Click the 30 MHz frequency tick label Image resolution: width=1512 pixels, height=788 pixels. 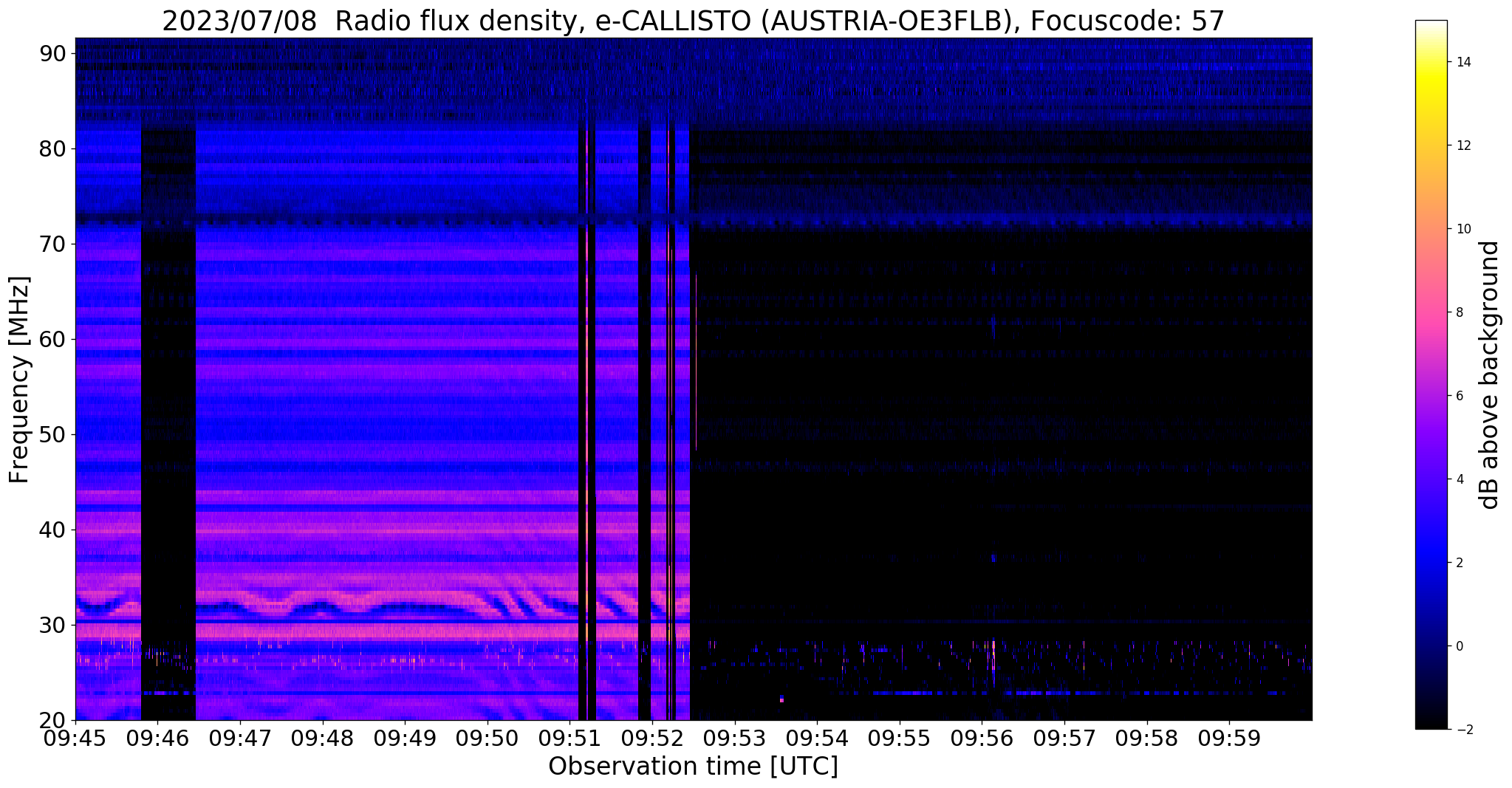coord(52,625)
